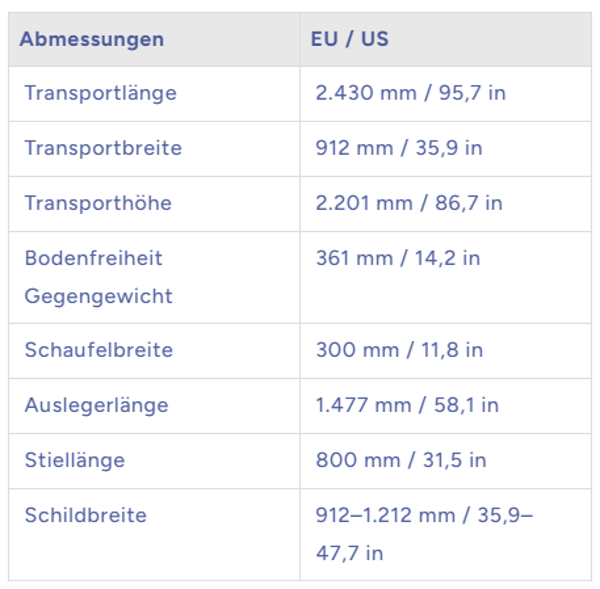Select the Transporthöhe row label

click(x=98, y=203)
